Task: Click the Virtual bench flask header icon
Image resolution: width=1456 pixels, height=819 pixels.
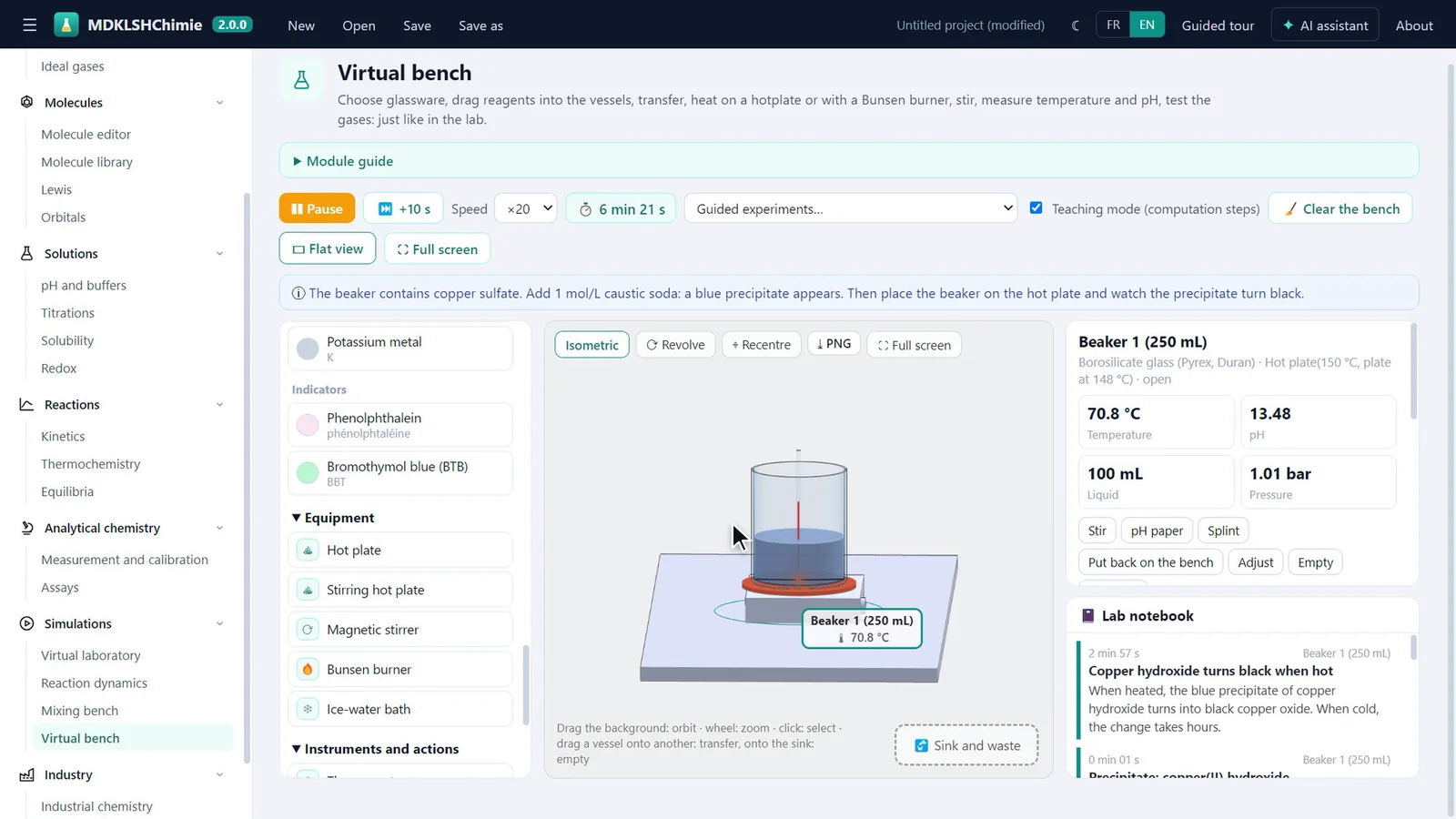Action: pyautogui.click(x=302, y=80)
